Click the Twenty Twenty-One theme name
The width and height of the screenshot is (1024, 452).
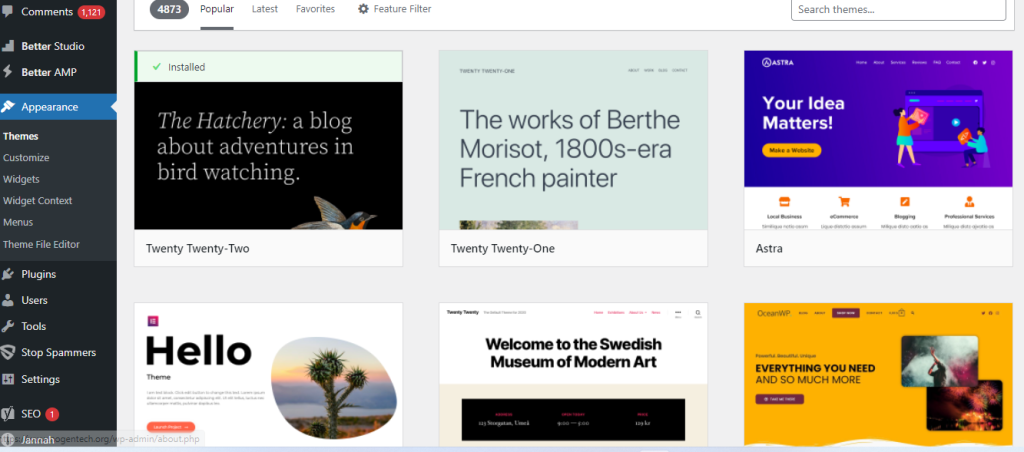point(503,249)
